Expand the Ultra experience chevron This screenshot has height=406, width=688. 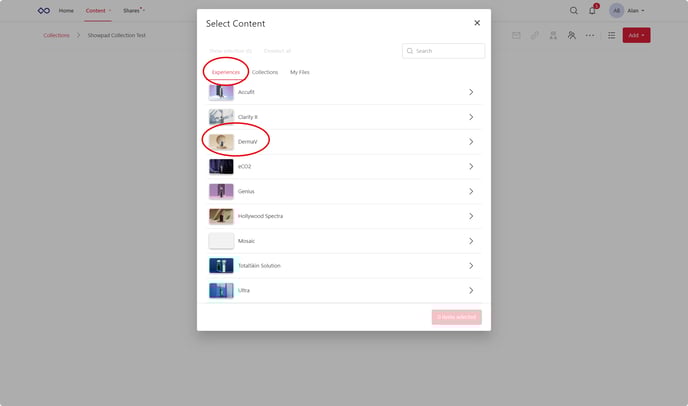click(x=471, y=290)
